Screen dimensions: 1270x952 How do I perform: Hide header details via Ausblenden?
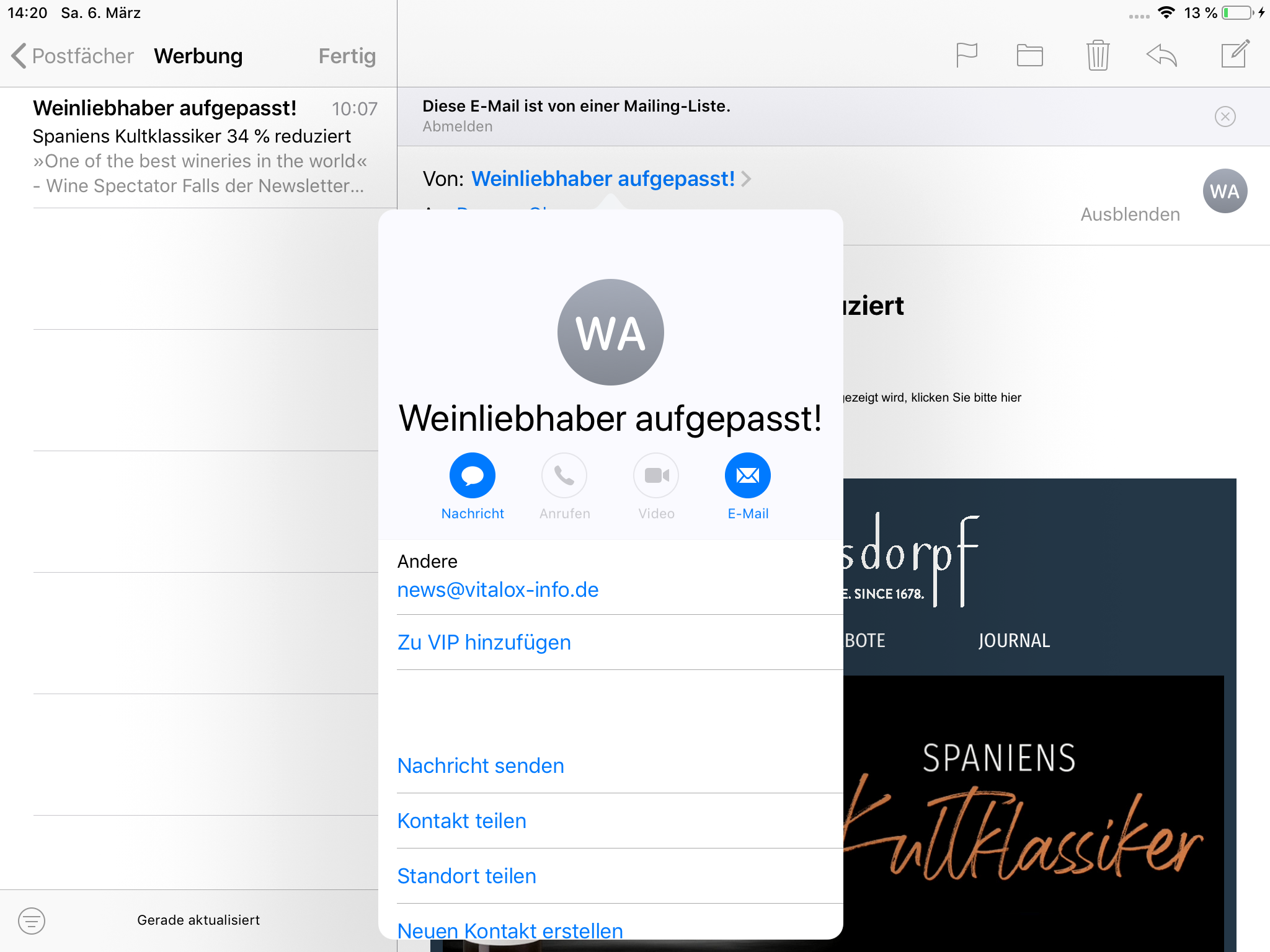[x=1130, y=214]
